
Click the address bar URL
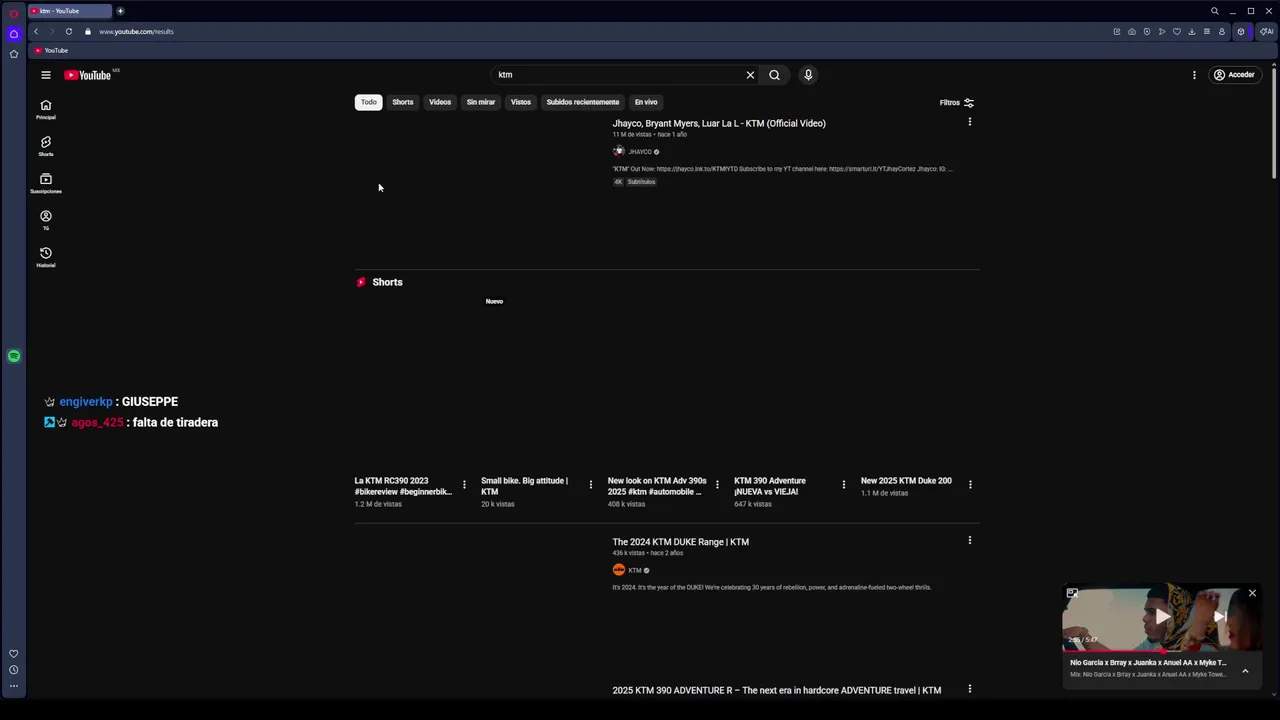(x=136, y=32)
